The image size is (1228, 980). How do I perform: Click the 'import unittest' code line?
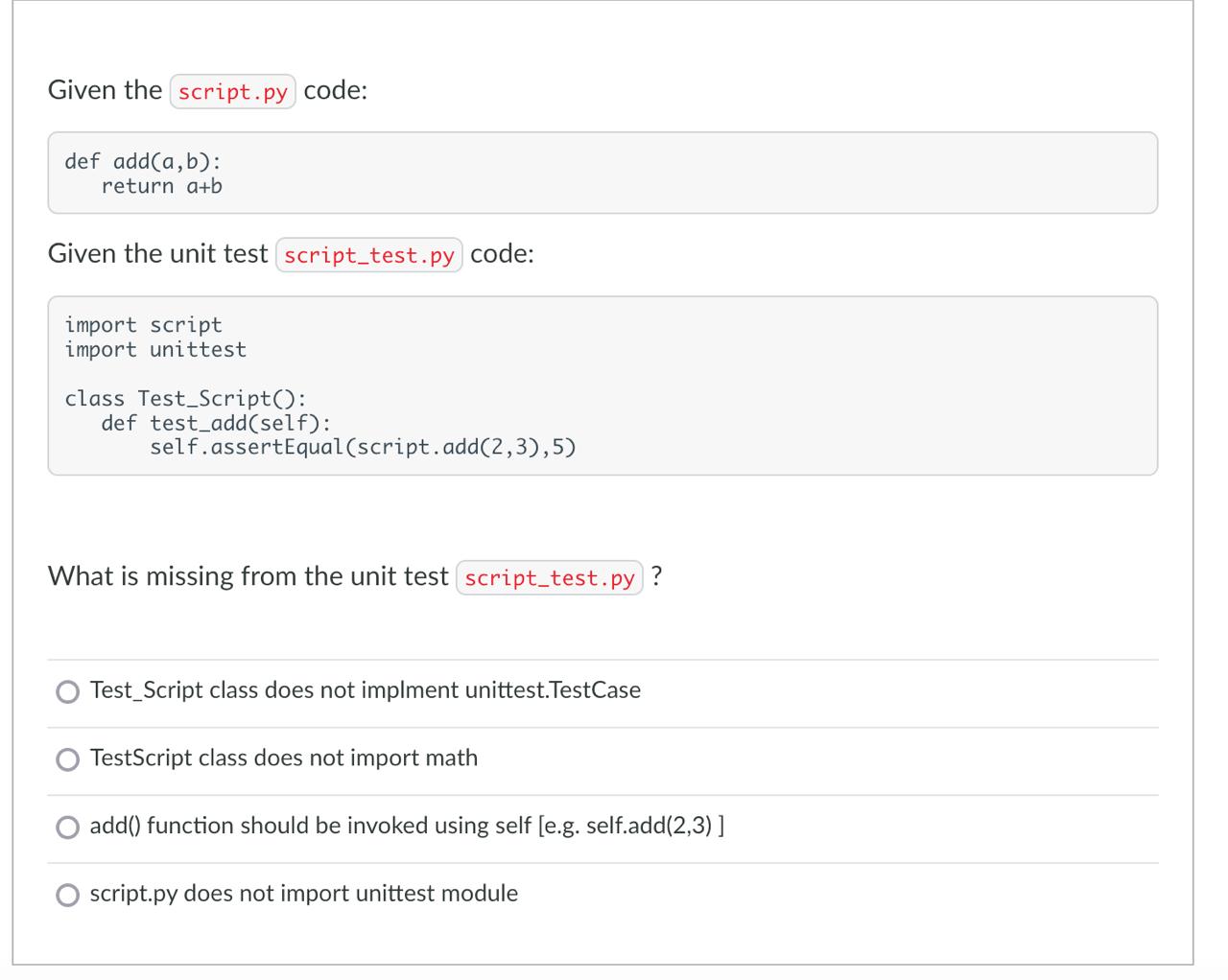pos(155,349)
